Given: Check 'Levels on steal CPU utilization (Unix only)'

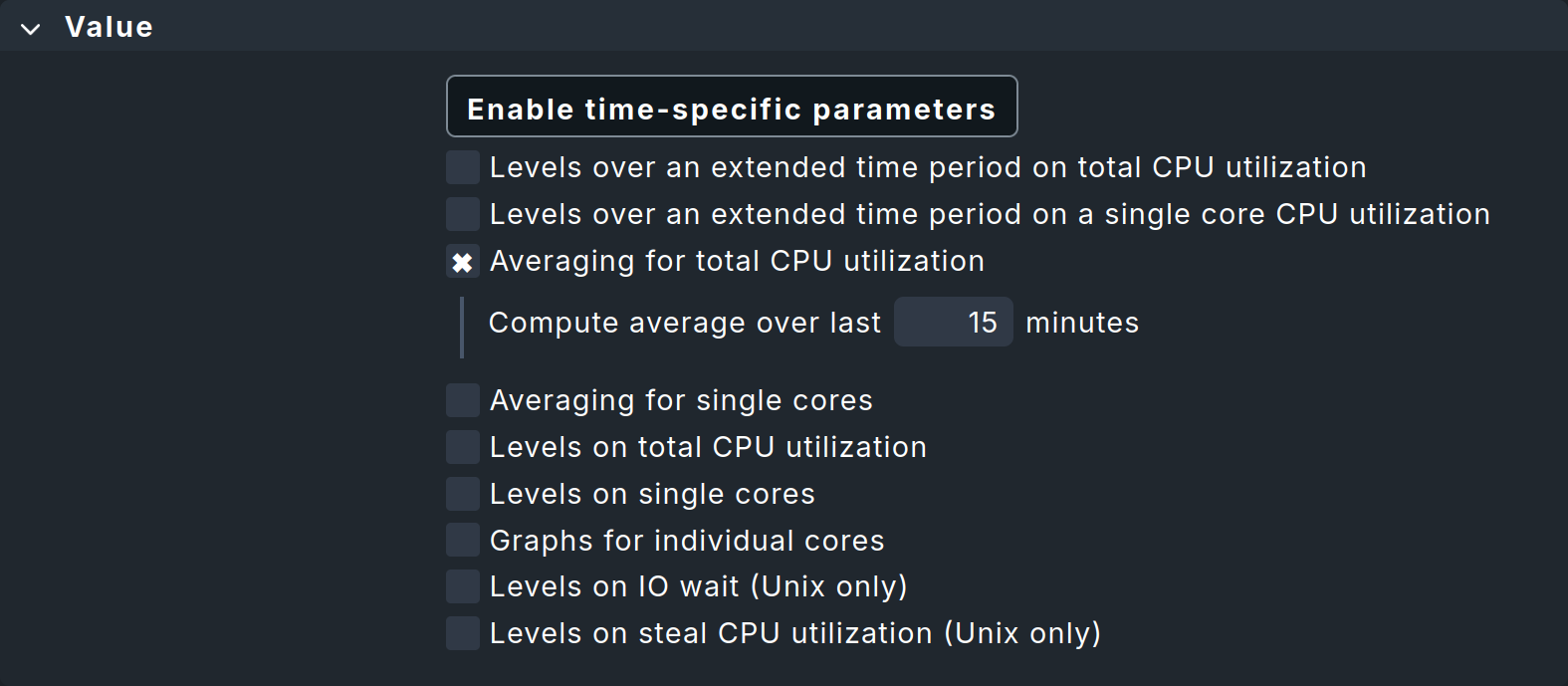Looking at the screenshot, I should [x=462, y=633].
